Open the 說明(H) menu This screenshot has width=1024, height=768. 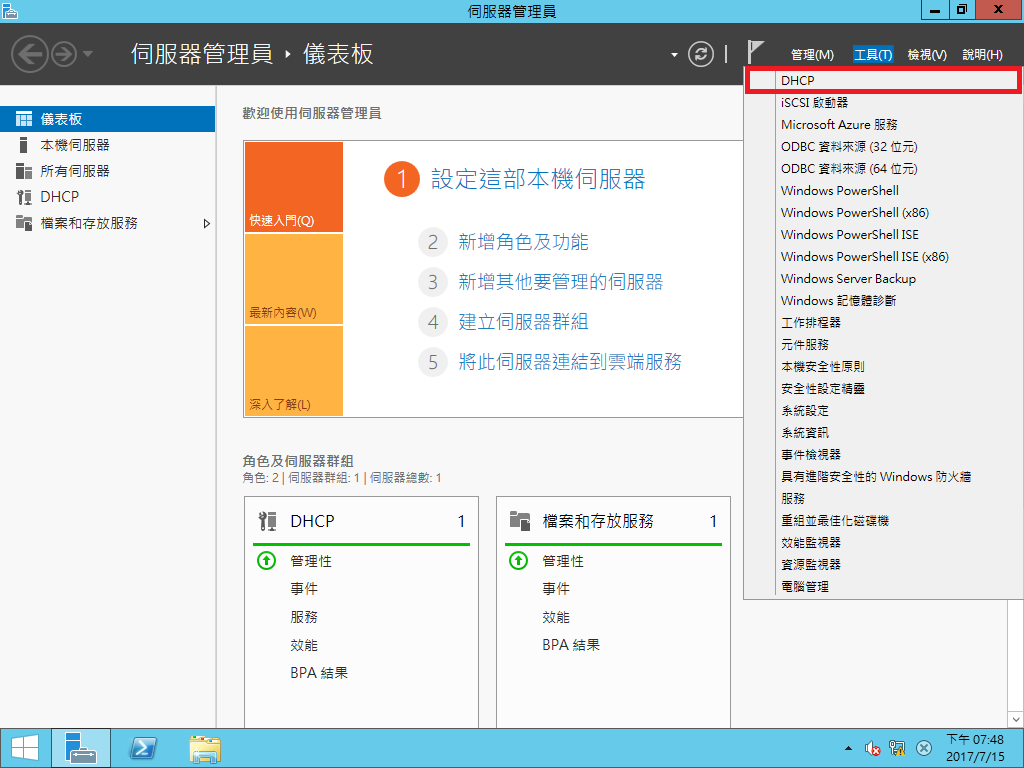click(982, 55)
